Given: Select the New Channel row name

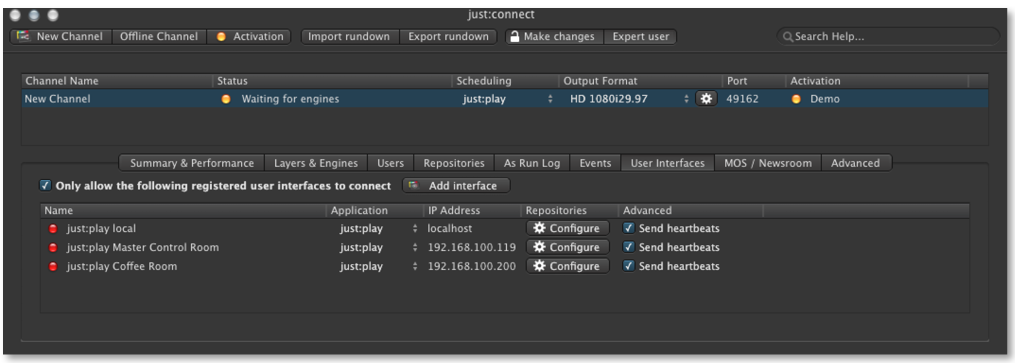Looking at the screenshot, I should pos(58,99).
